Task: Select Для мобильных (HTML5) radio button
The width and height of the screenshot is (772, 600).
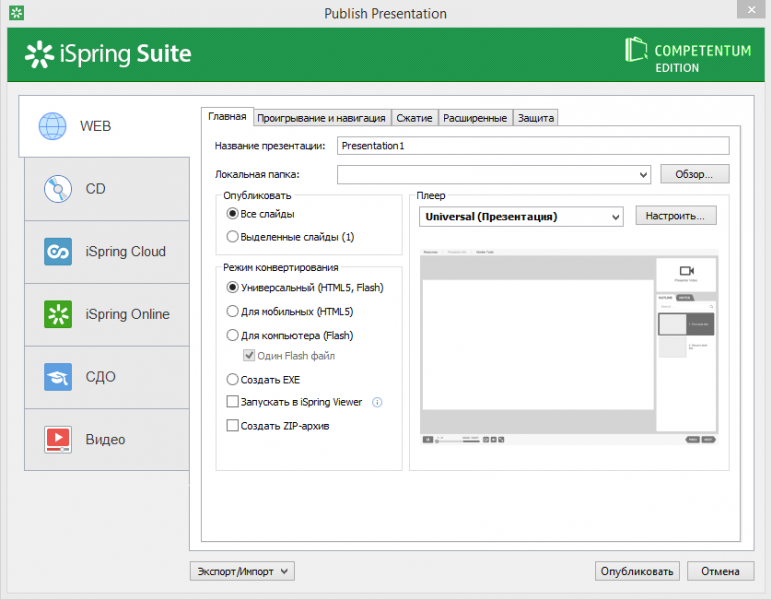Action: pyautogui.click(x=233, y=311)
